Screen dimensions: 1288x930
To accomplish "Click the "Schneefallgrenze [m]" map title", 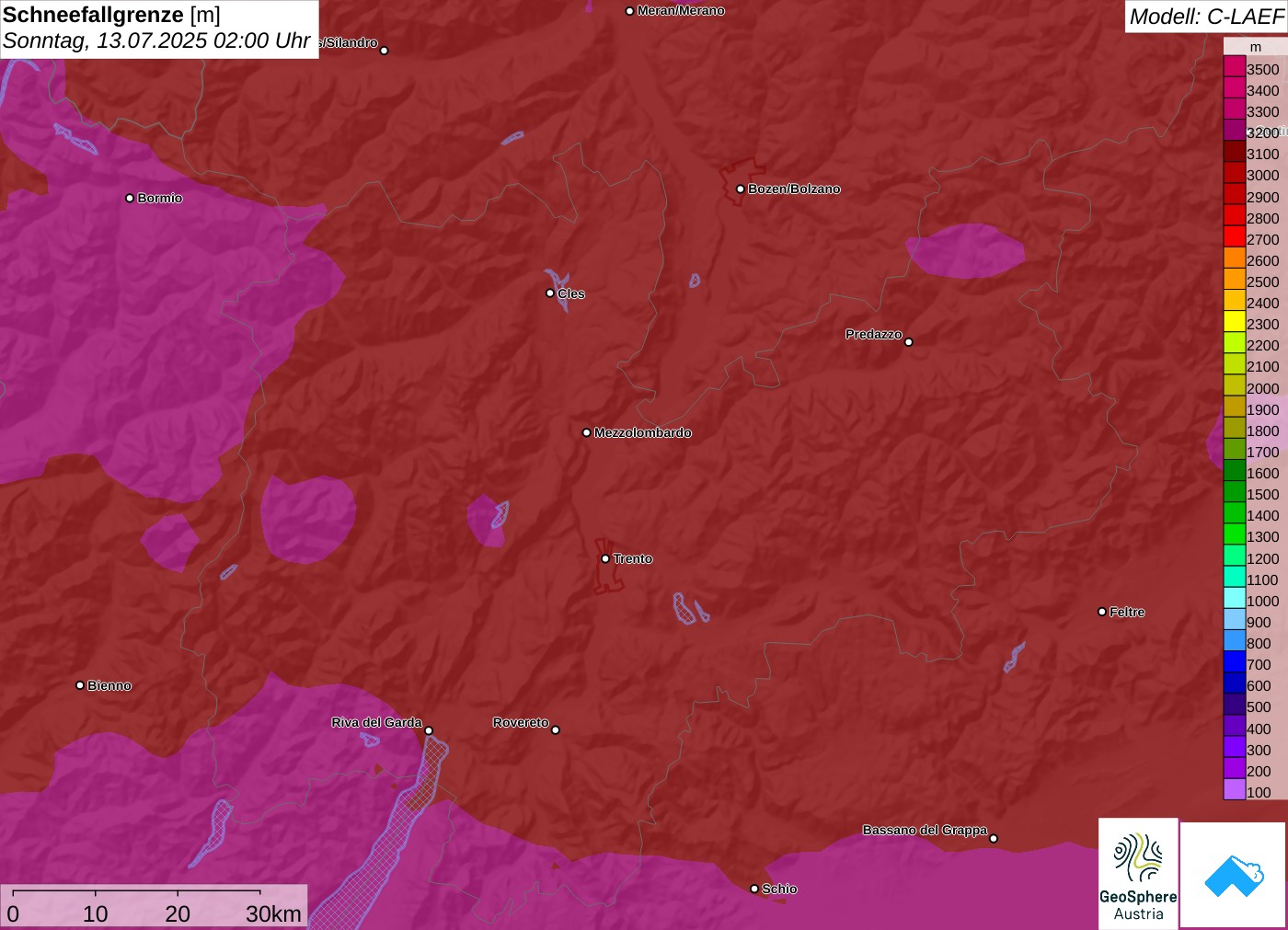I will pos(111,15).
